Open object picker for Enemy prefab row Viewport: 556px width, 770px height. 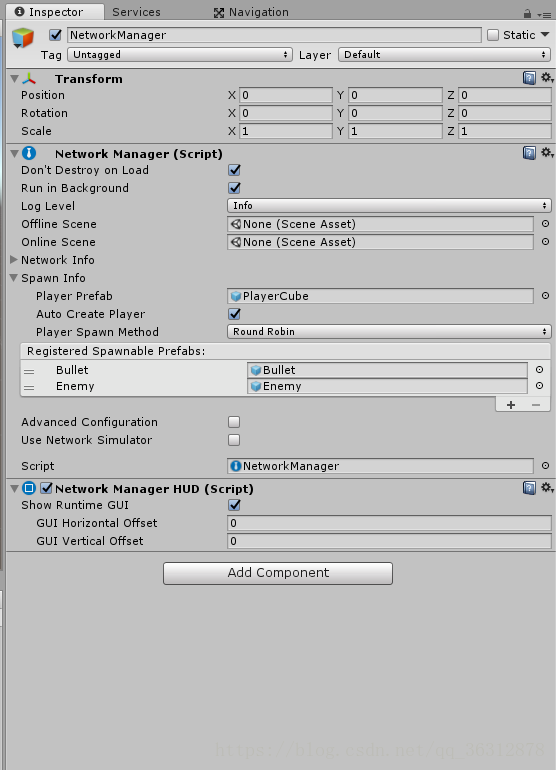539,385
